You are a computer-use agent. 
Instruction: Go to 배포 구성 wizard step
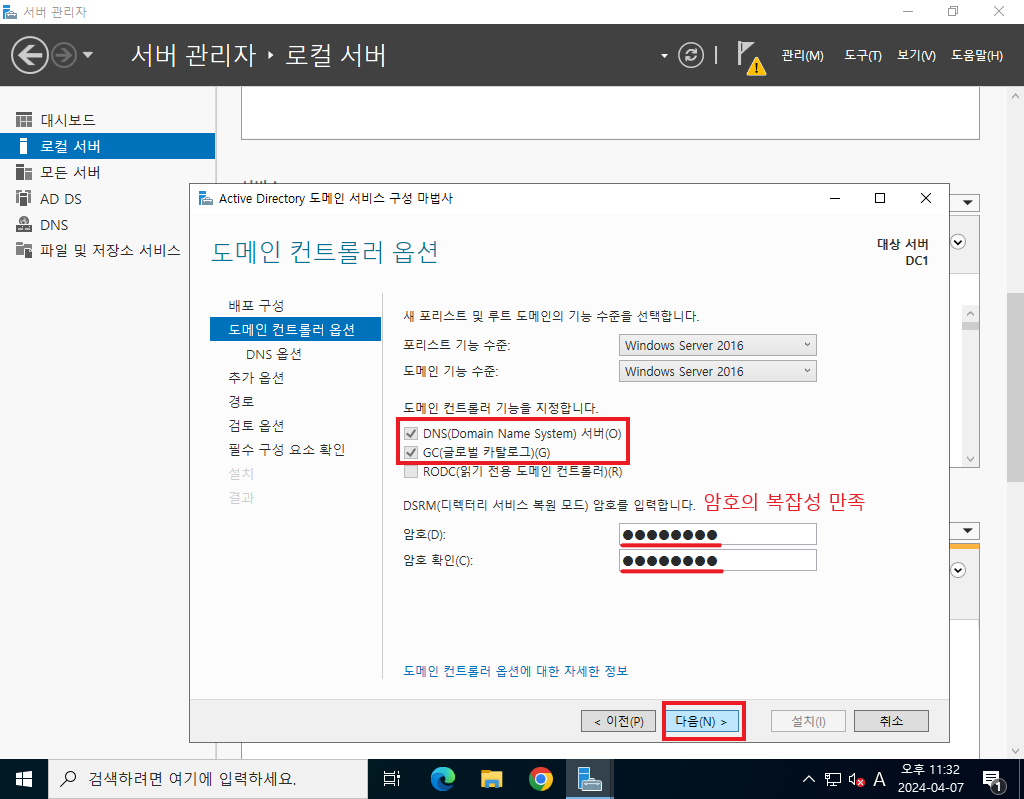tap(256, 305)
